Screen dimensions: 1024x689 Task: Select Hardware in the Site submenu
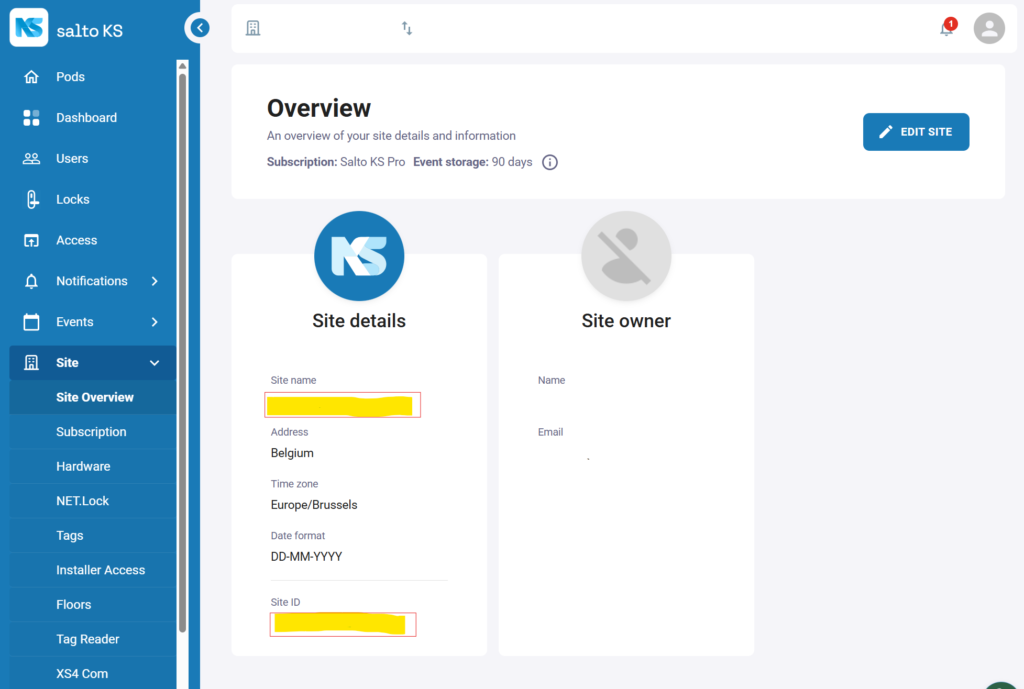coord(83,467)
